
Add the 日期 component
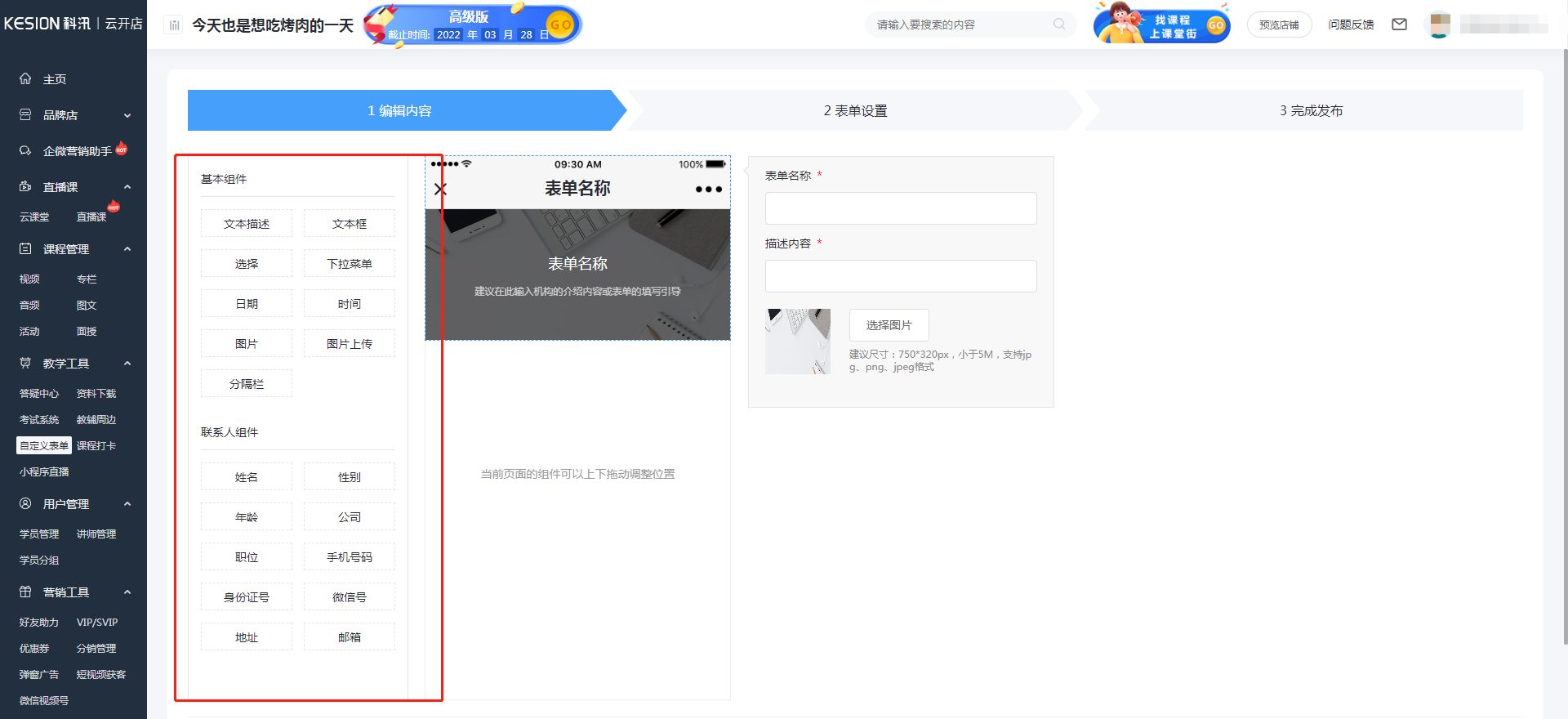(x=247, y=304)
